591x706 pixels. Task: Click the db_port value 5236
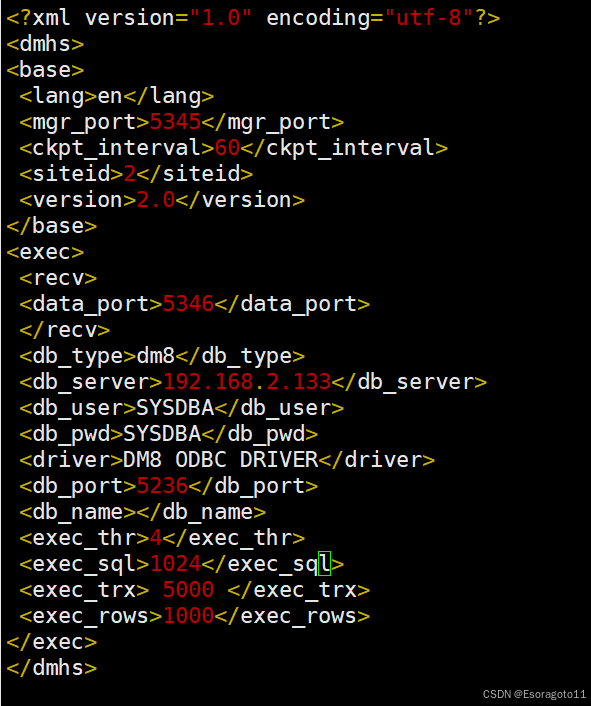tap(162, 486)
